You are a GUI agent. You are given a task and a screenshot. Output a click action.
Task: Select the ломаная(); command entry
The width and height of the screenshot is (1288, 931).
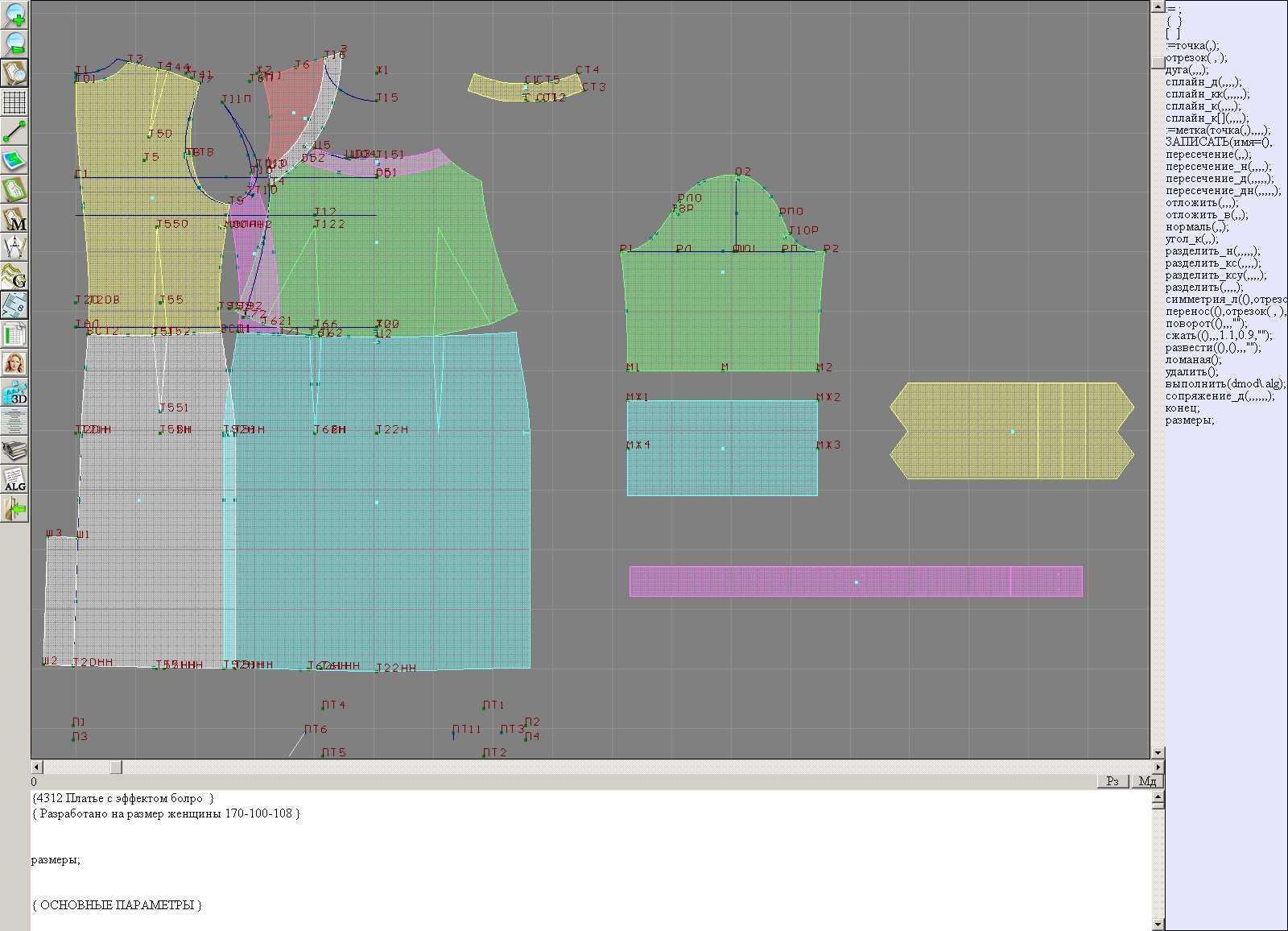point(1193,360)
